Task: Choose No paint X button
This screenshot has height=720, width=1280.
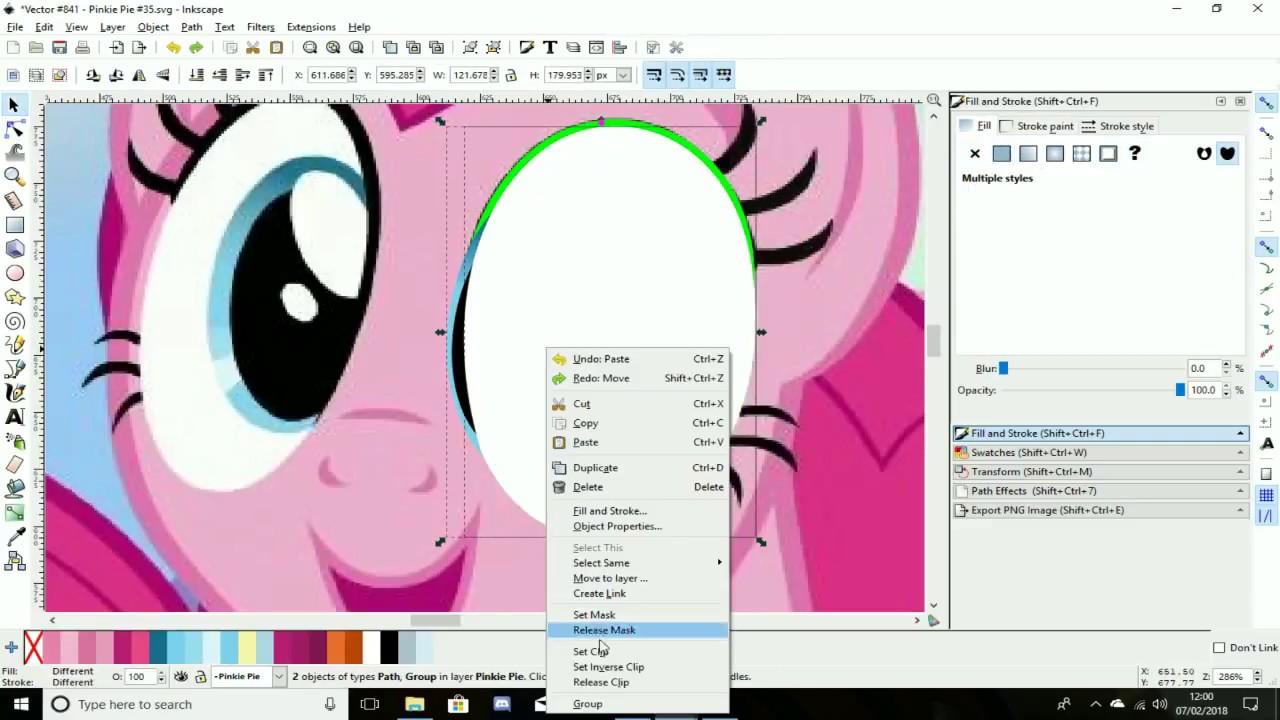Action: tap(975, 153)
